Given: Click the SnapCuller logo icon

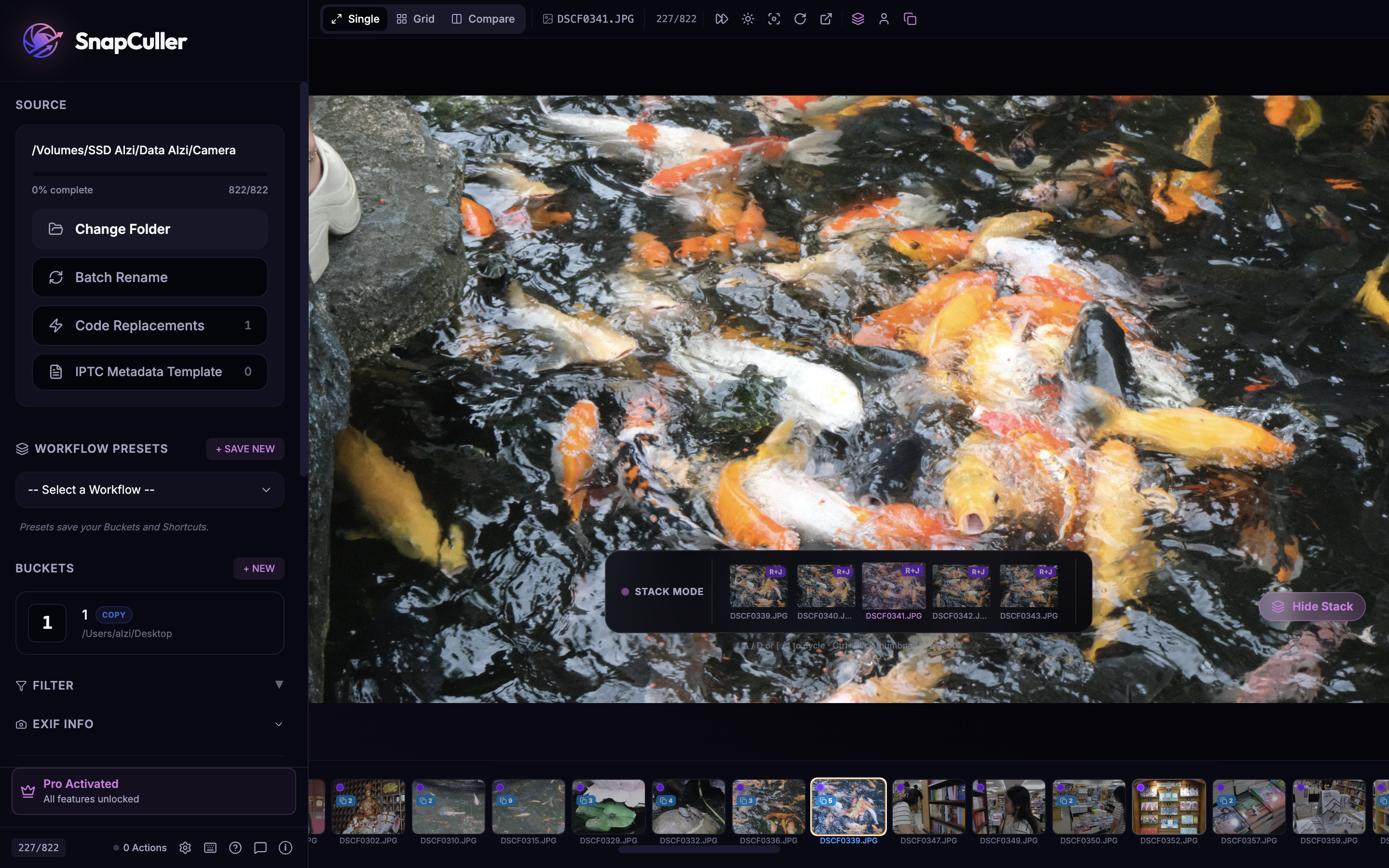Looking at the screenshot, I should [x=42, y=41].
